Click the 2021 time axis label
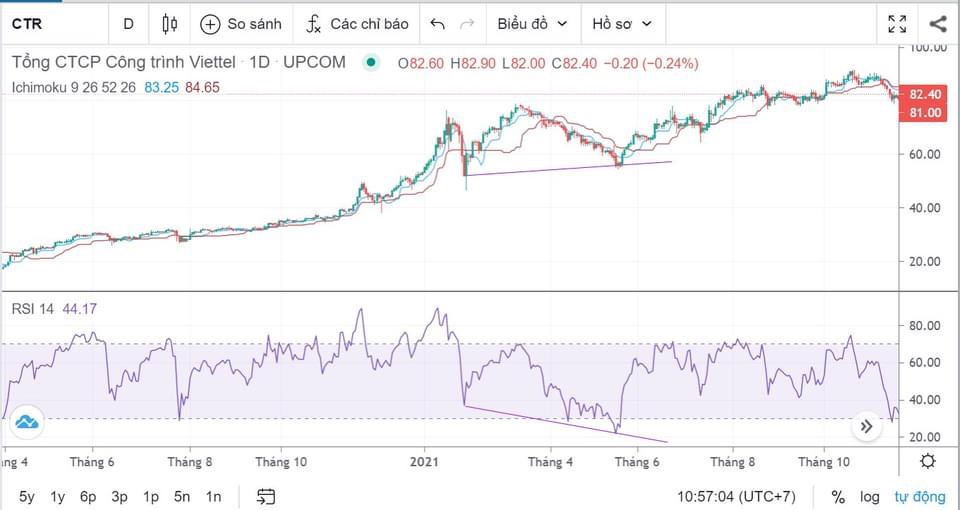Viewport: 960px width, 510px height. point(426,462)
